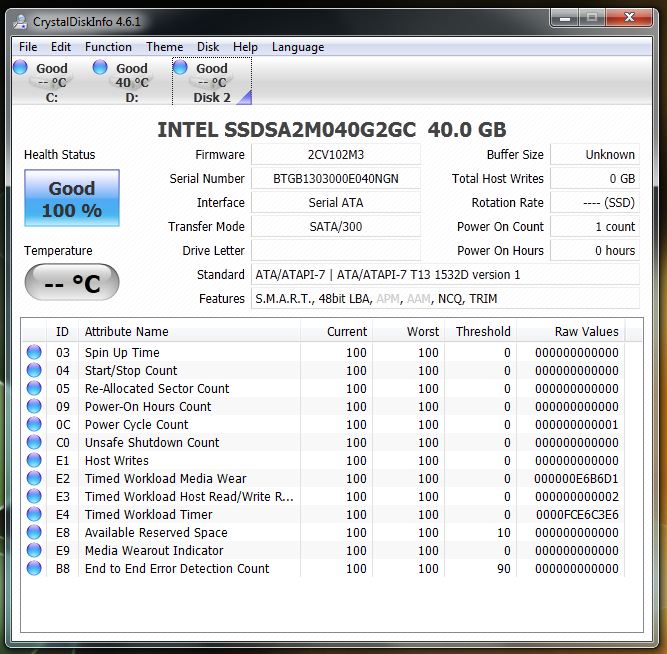Viewport: 667px width, 654px height.
Task: Click the status orb in Timed Workload Timer row
Action: click(x=34, y=514)
